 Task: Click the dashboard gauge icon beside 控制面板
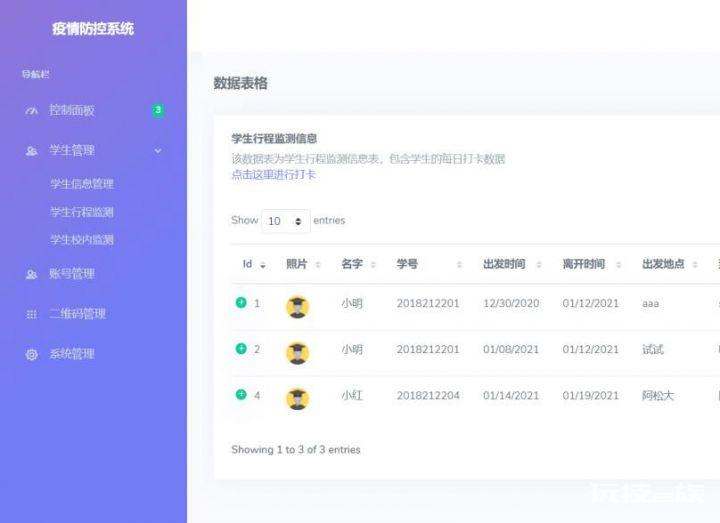[x=31, y=111]
